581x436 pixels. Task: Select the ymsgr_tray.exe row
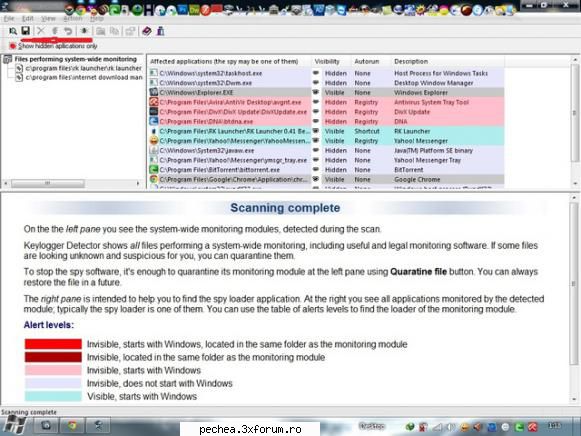point(326,160)
